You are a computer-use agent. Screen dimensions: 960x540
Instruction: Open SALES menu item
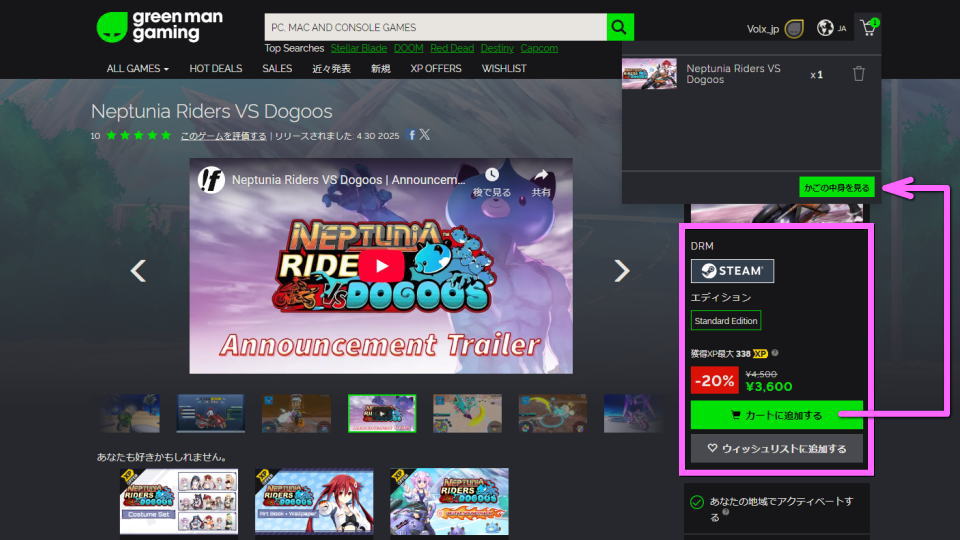[277, 69]
